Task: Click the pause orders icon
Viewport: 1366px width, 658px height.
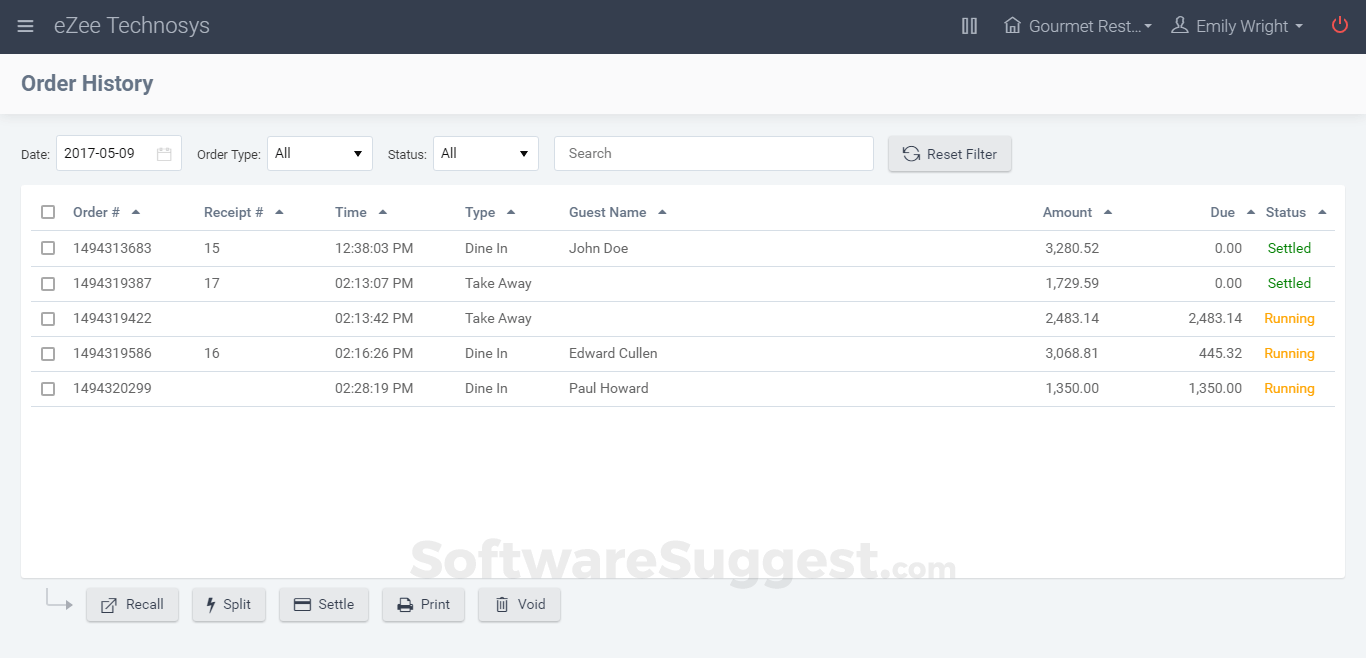Action: coord(969,26)
